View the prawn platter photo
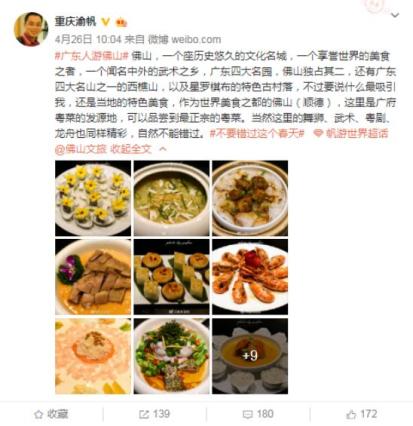This screenshot has height=426, width=413. click(250, 277)
